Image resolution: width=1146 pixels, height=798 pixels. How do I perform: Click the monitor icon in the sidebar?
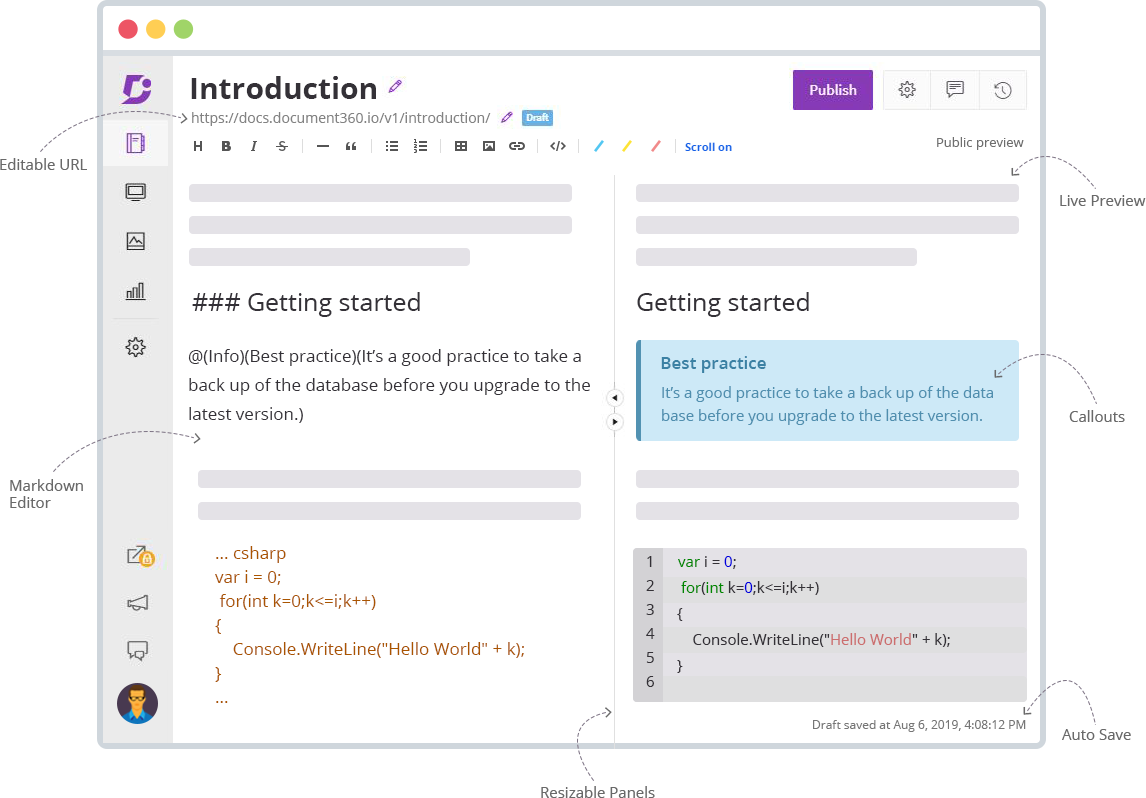[136, 192]
